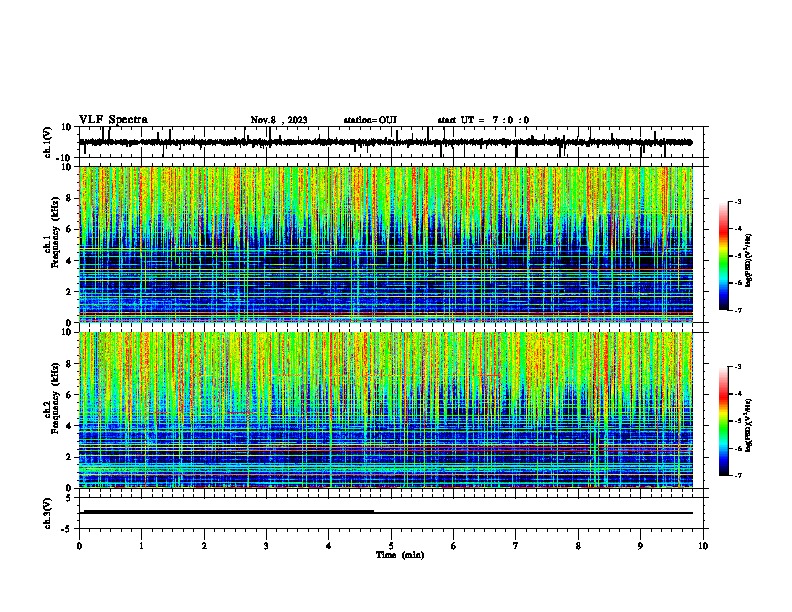The image size is (792, 612).
Task: Click the "ch.3(V)" axis label
Action: point(48,513)
